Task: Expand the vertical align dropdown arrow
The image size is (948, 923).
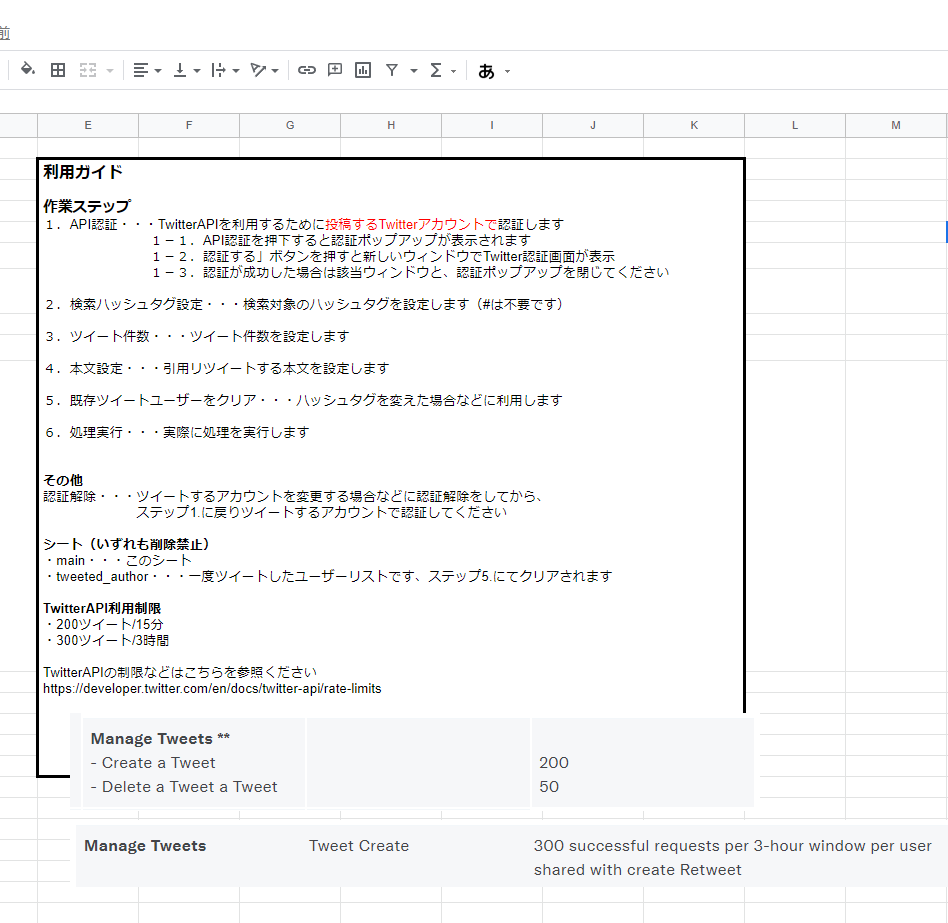Action: click(196, 71)
